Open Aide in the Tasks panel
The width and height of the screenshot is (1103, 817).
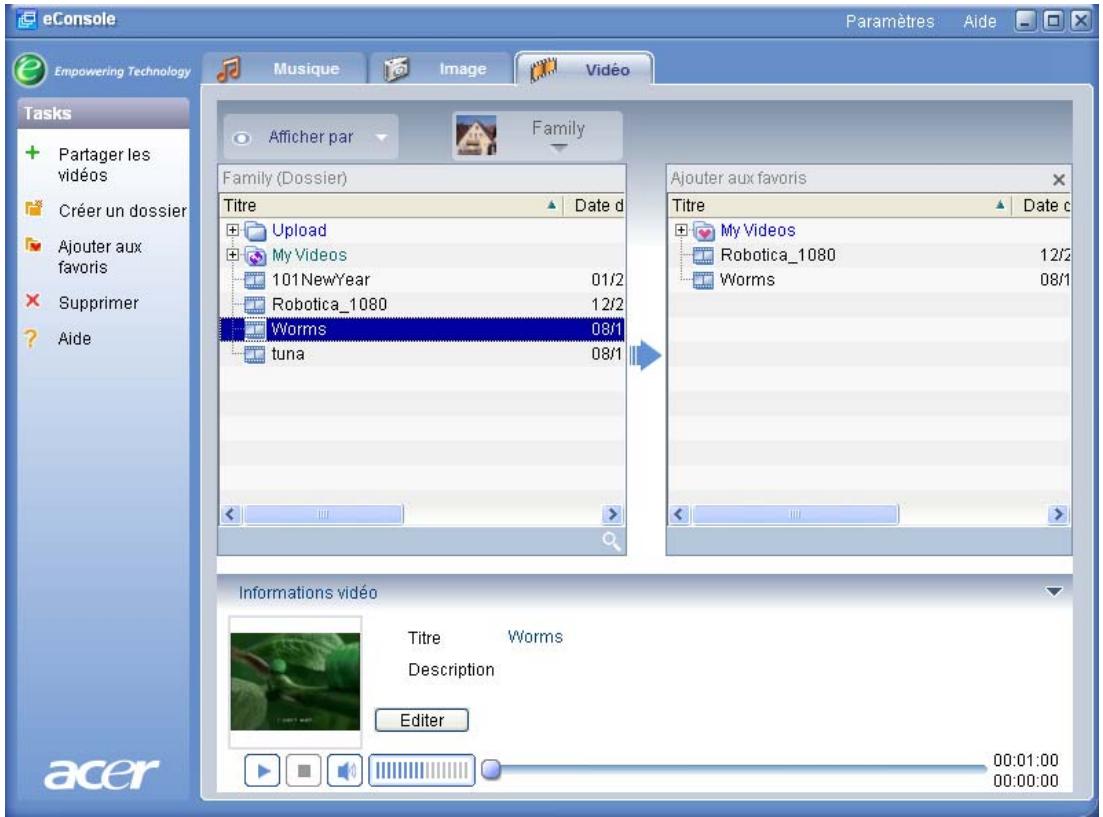tap(75, 338)
